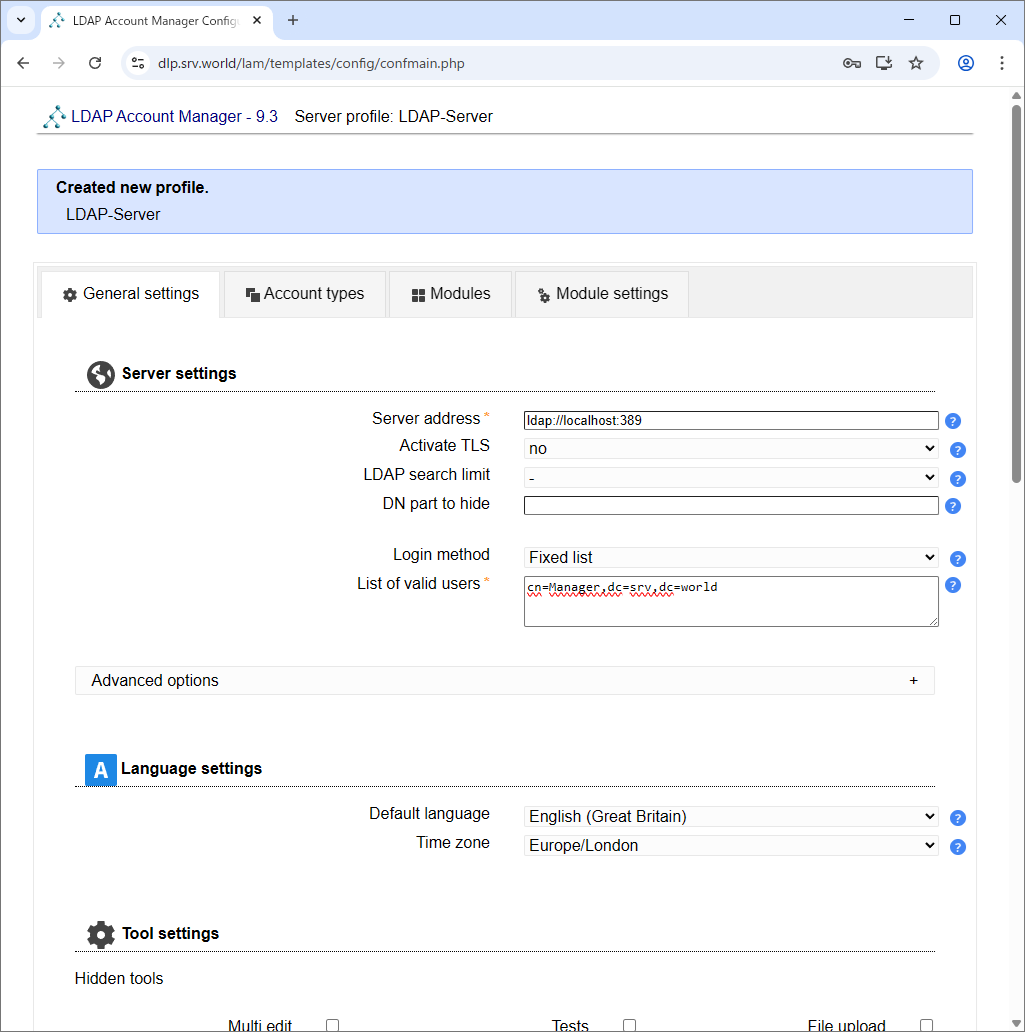Image resolution: width=1025 pixels, height=1032 pixels.
Task: Click the install app icon in address bar
Action: 883,63
